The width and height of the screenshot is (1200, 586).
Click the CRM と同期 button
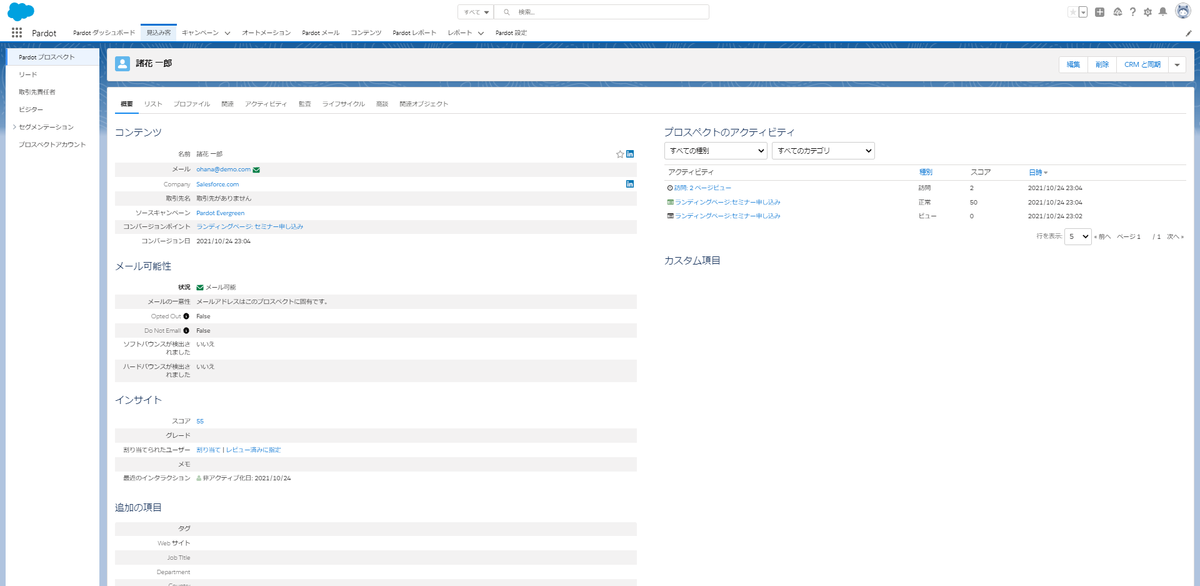[1142, 64]
